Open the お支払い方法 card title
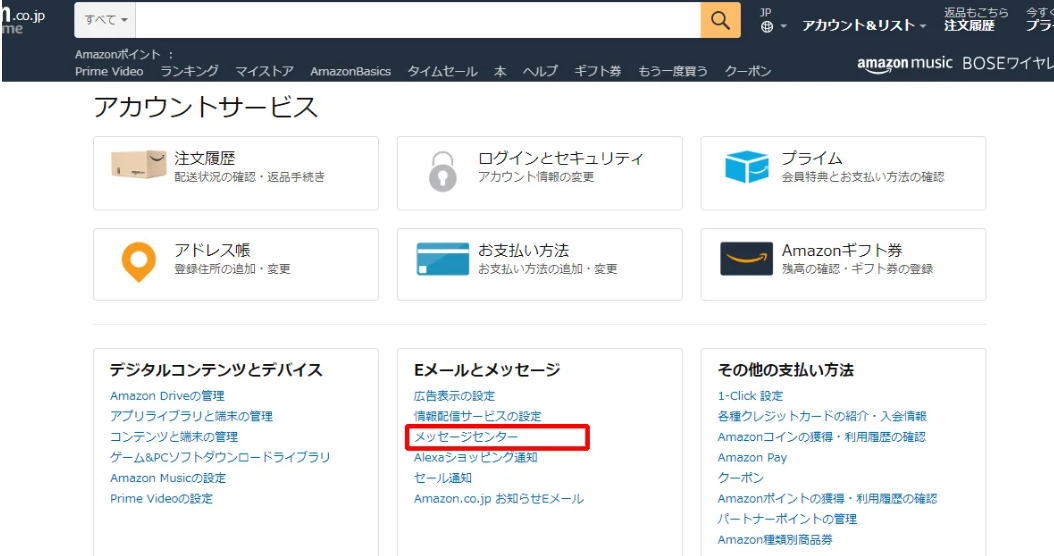Image resolution: width=1054 pixels, height=556 pixels. tap(523, 251)
